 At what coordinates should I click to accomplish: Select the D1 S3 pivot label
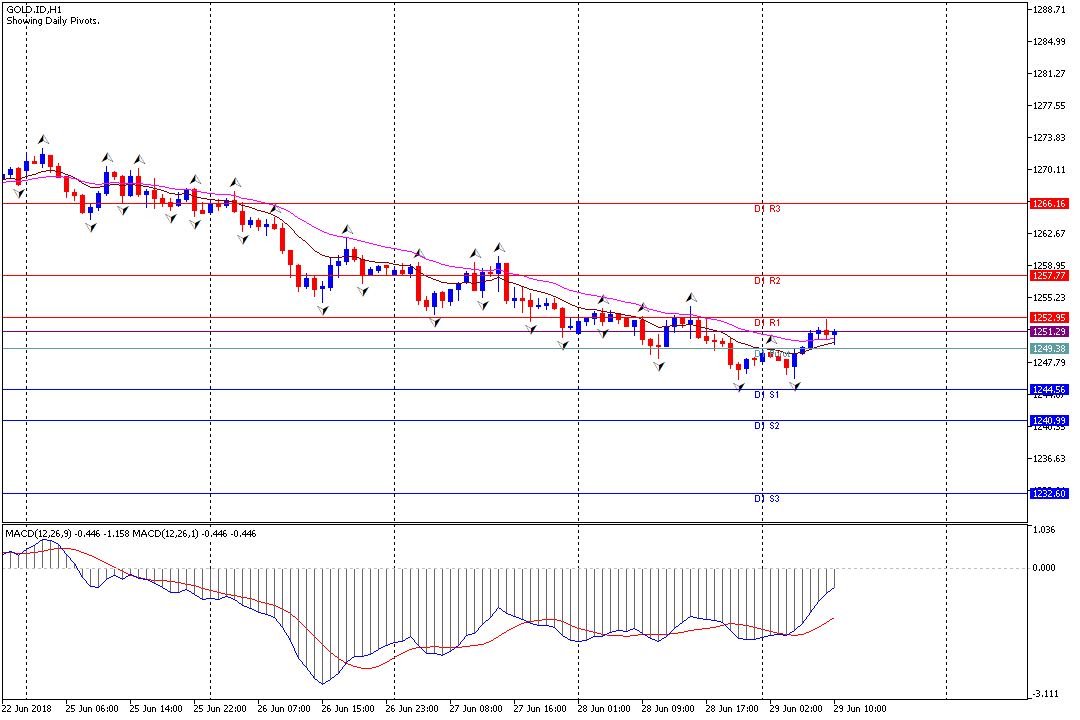tap(767, 499)
